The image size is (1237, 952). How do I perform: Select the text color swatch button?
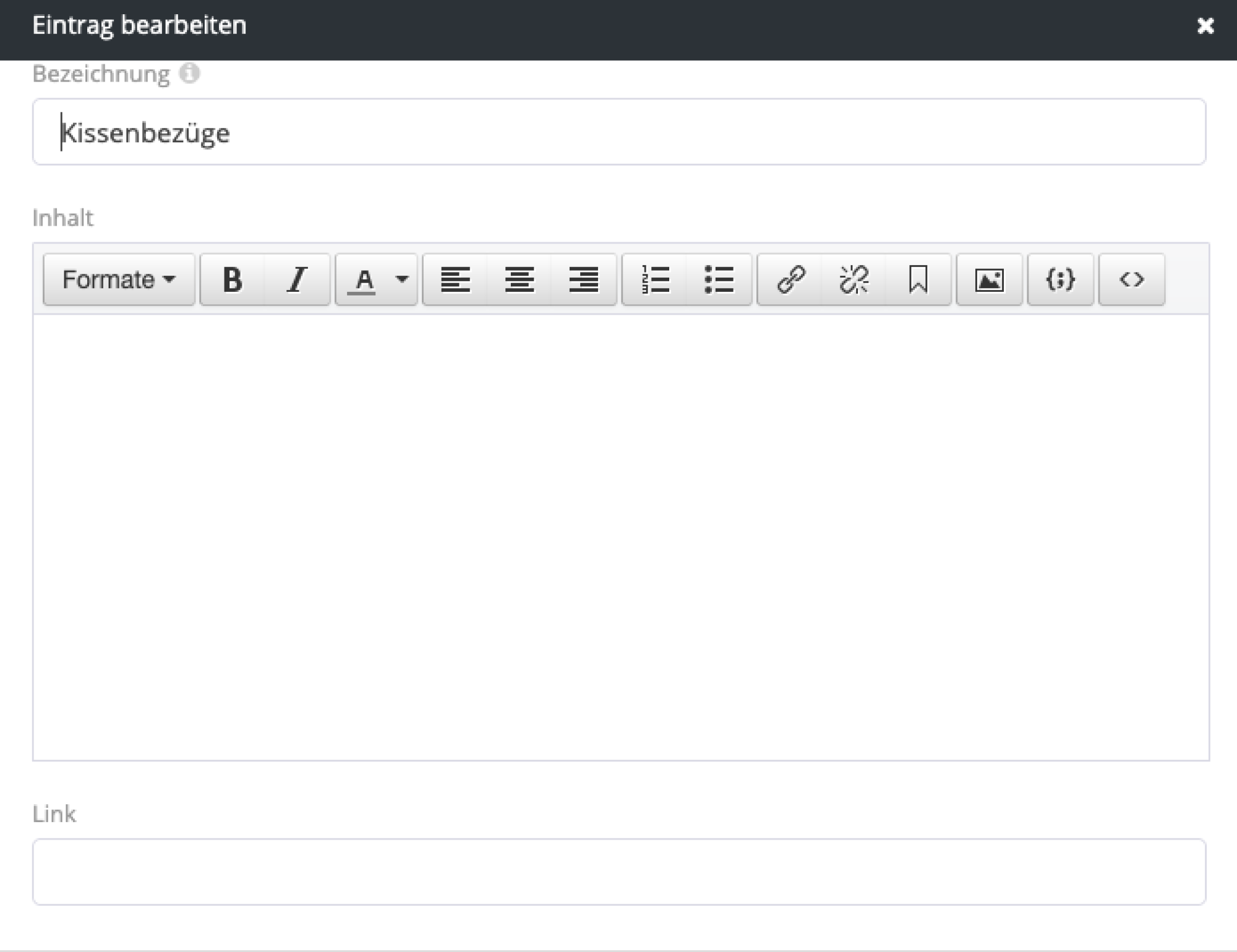coord(364,279)
